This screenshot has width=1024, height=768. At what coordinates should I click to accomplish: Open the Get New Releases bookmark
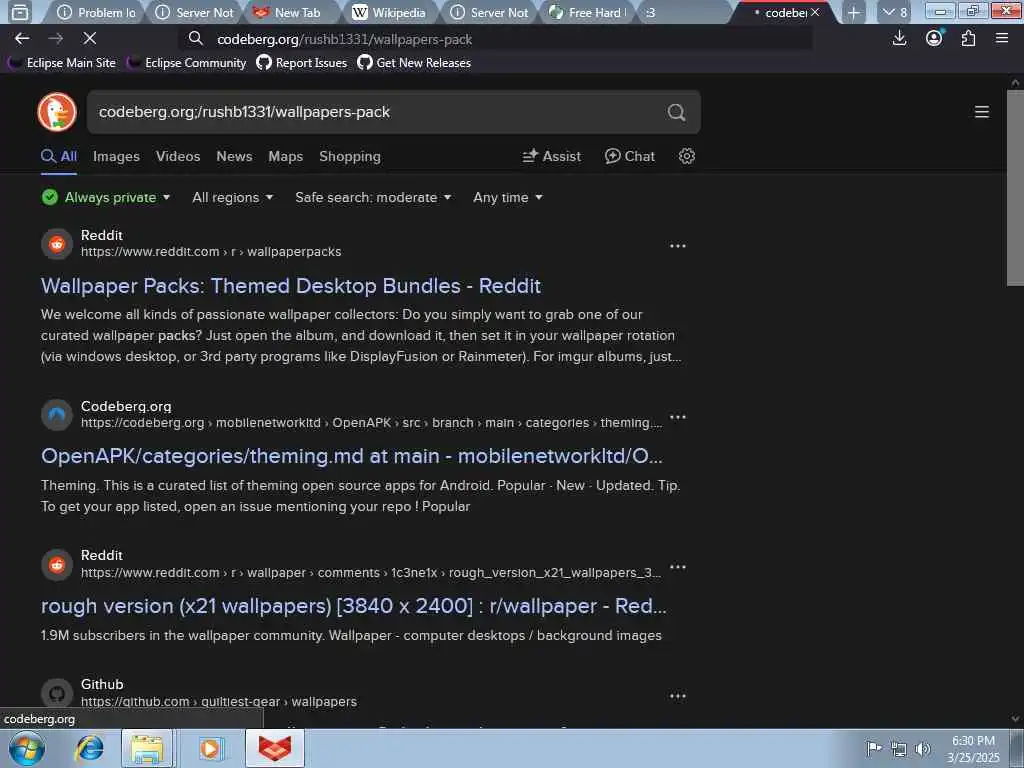click(x=414, y=63)
